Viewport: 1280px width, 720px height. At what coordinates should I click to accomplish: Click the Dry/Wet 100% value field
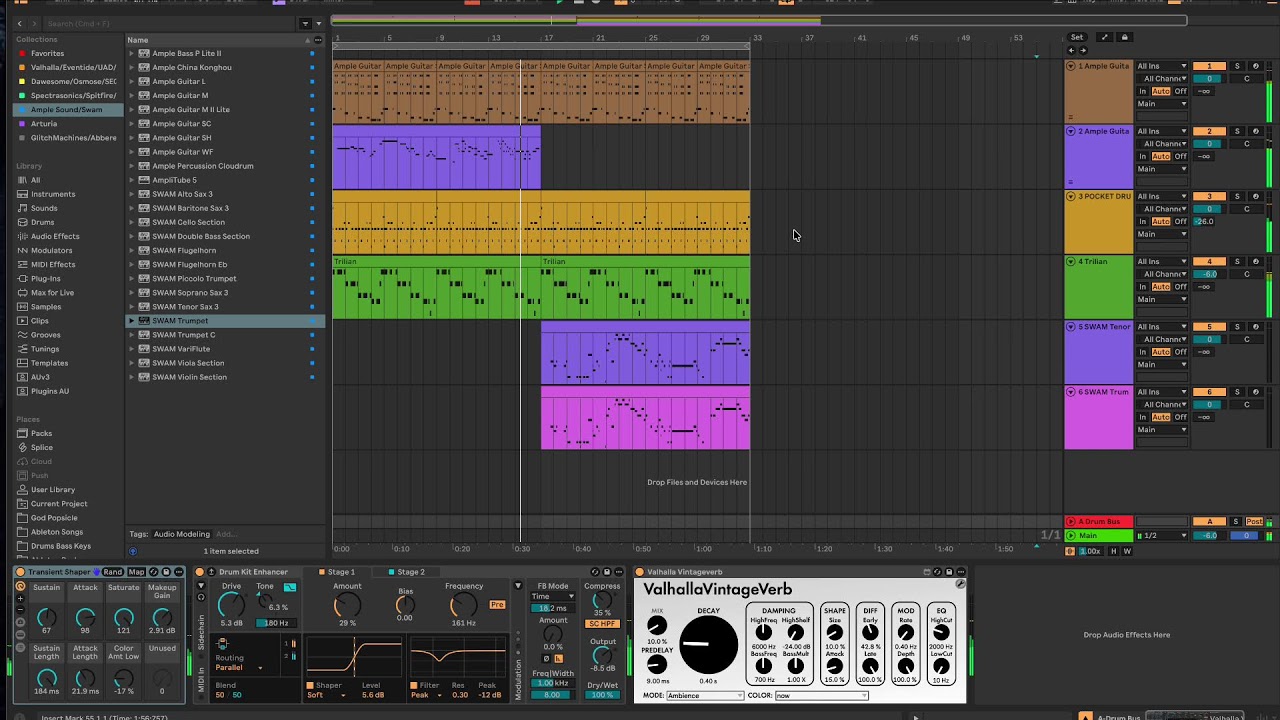602,695
